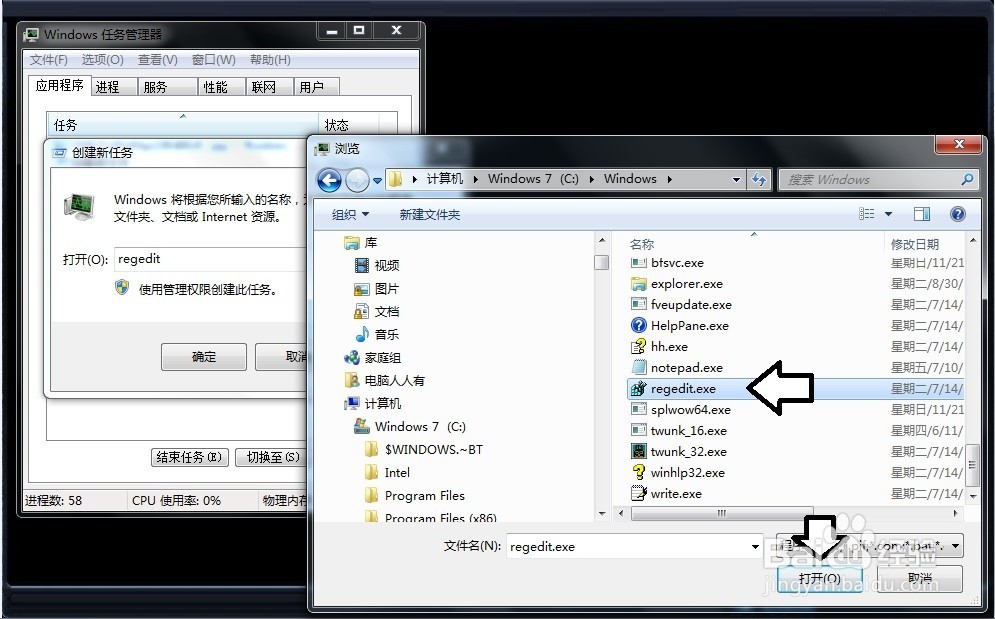Image resolution: width=995 pixels, height=619 pixels.
Task: Click the change view icon
Action: point(866,214)
